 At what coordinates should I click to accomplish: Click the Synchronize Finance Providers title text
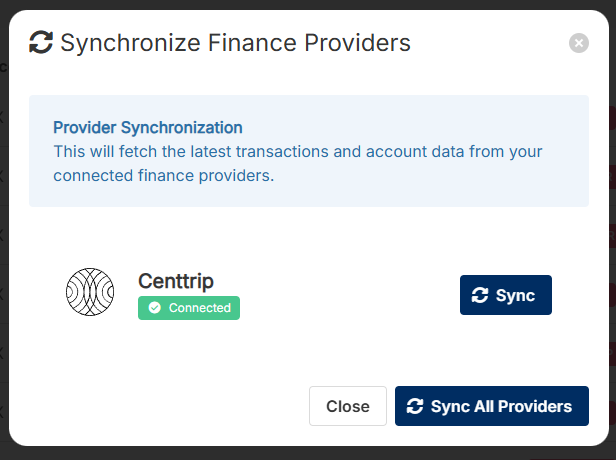[x=235, y=42]
